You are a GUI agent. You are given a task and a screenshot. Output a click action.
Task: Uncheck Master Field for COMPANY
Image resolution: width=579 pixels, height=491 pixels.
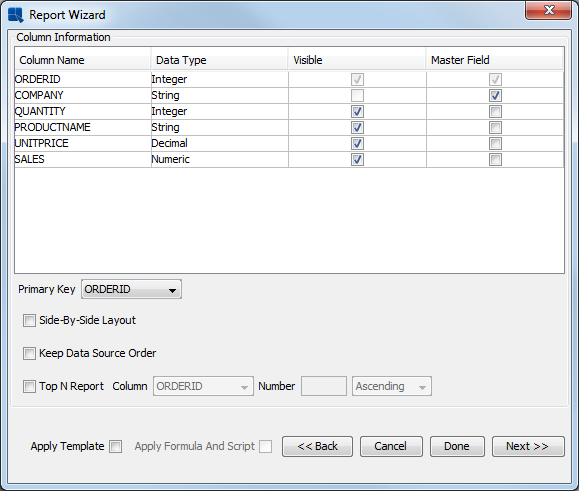(x=495, y=96)
